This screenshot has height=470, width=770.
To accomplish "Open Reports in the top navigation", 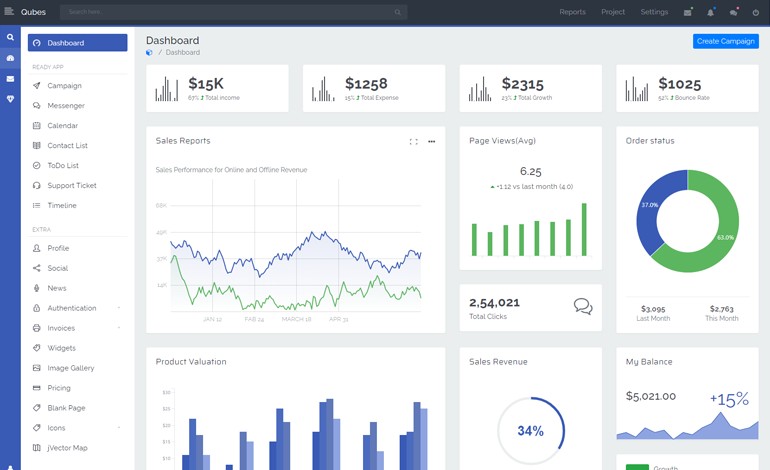I will (572, 12).
